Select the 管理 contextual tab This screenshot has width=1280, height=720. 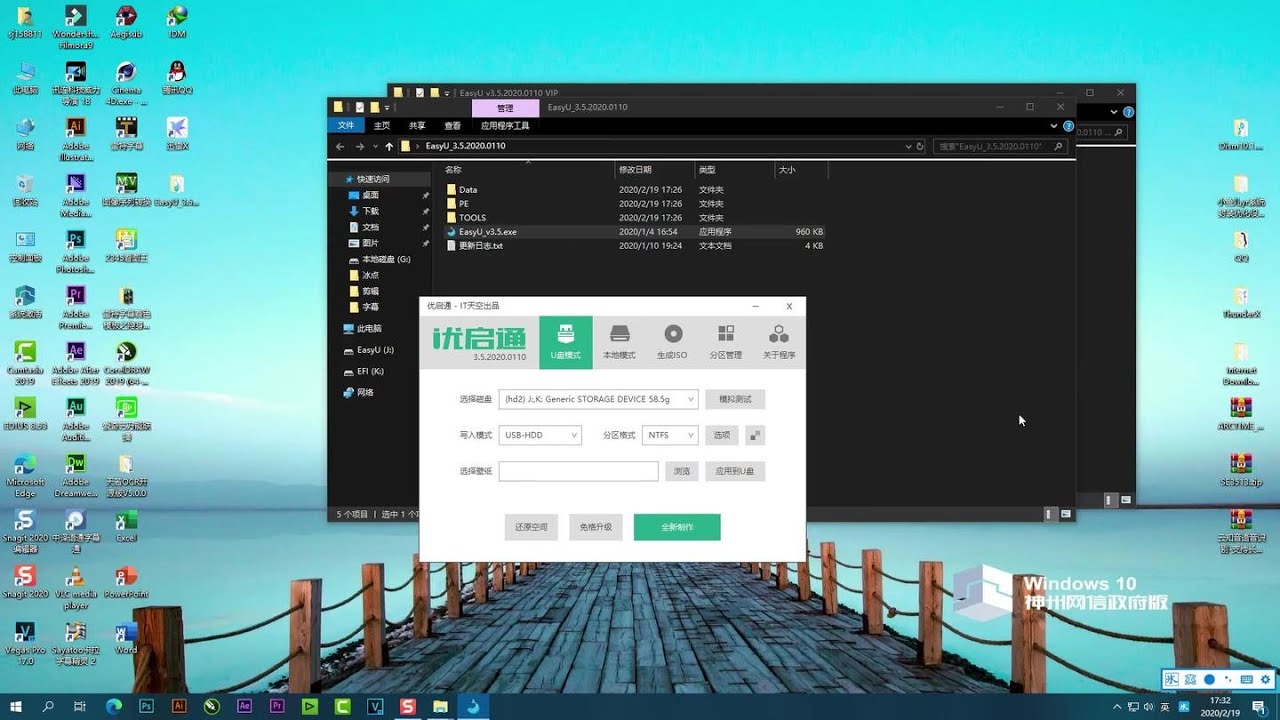(505, 108)
